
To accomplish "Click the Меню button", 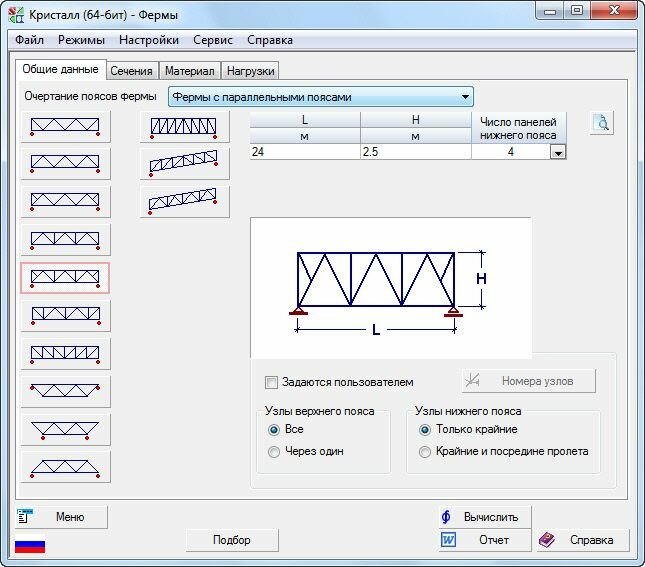I will point(61,517).
